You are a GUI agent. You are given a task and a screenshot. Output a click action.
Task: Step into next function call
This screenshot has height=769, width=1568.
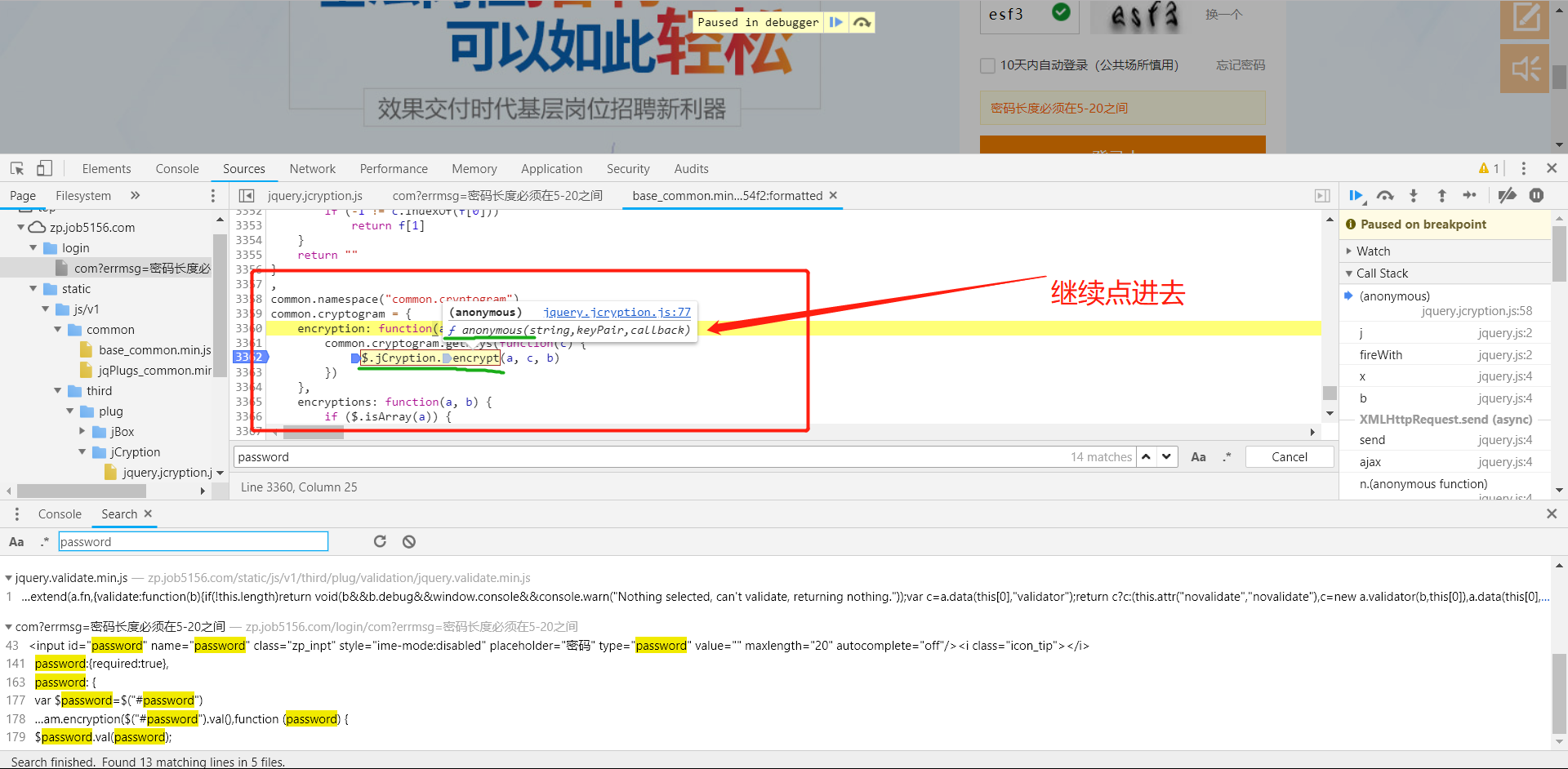[x=1414, y=196]
